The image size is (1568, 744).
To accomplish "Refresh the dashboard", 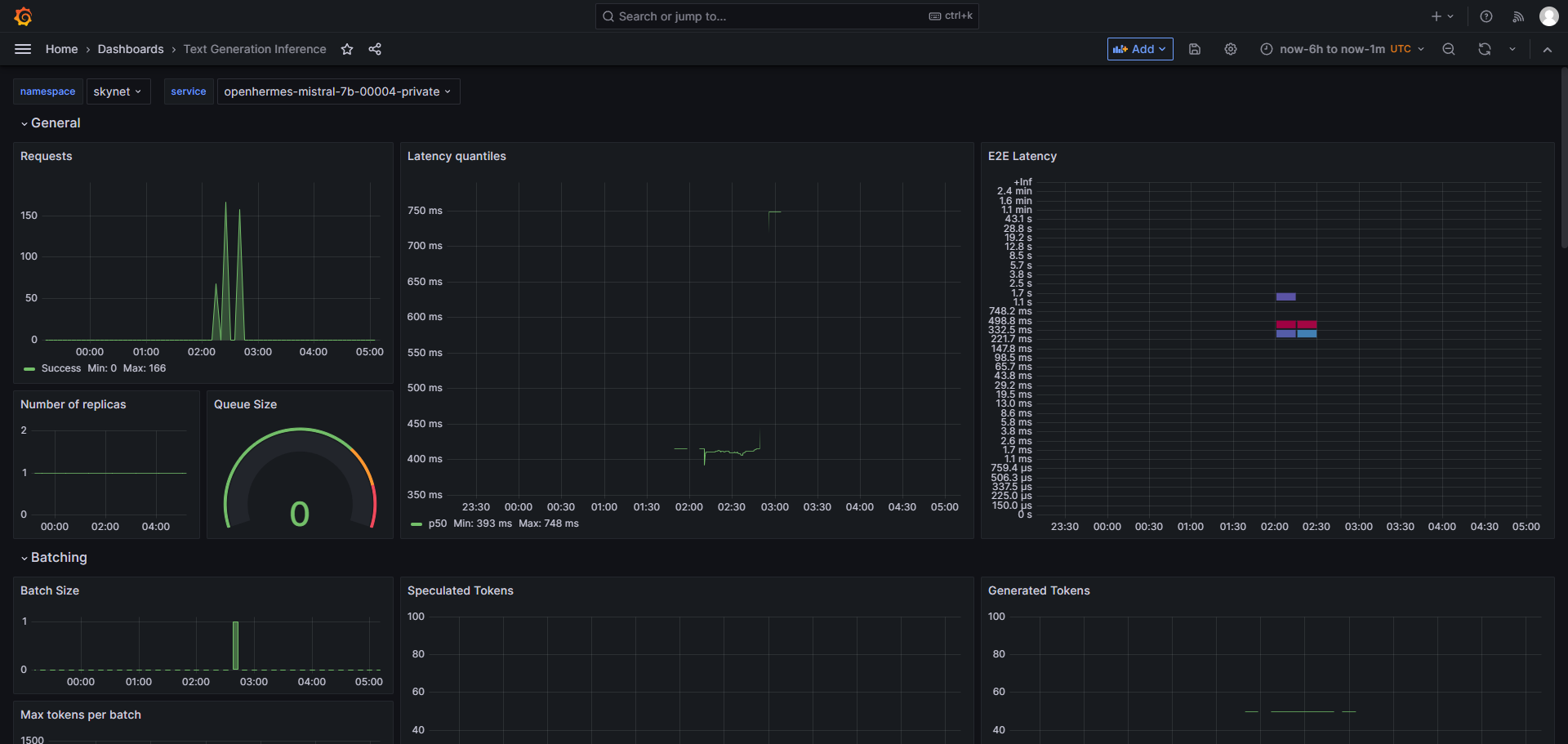I will coord(1485,49).
